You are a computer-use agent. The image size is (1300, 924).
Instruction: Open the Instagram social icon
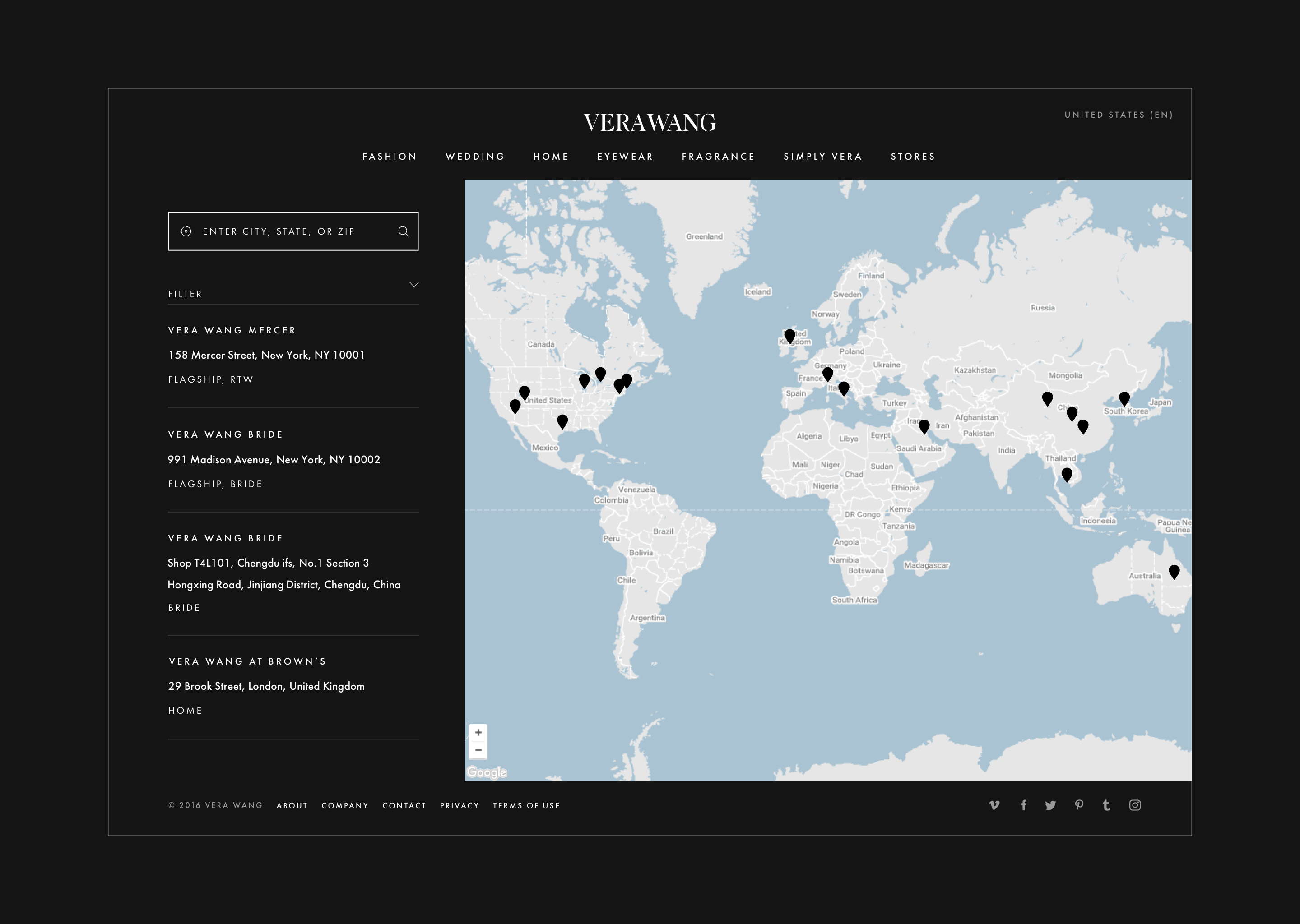coord(1134,804)
